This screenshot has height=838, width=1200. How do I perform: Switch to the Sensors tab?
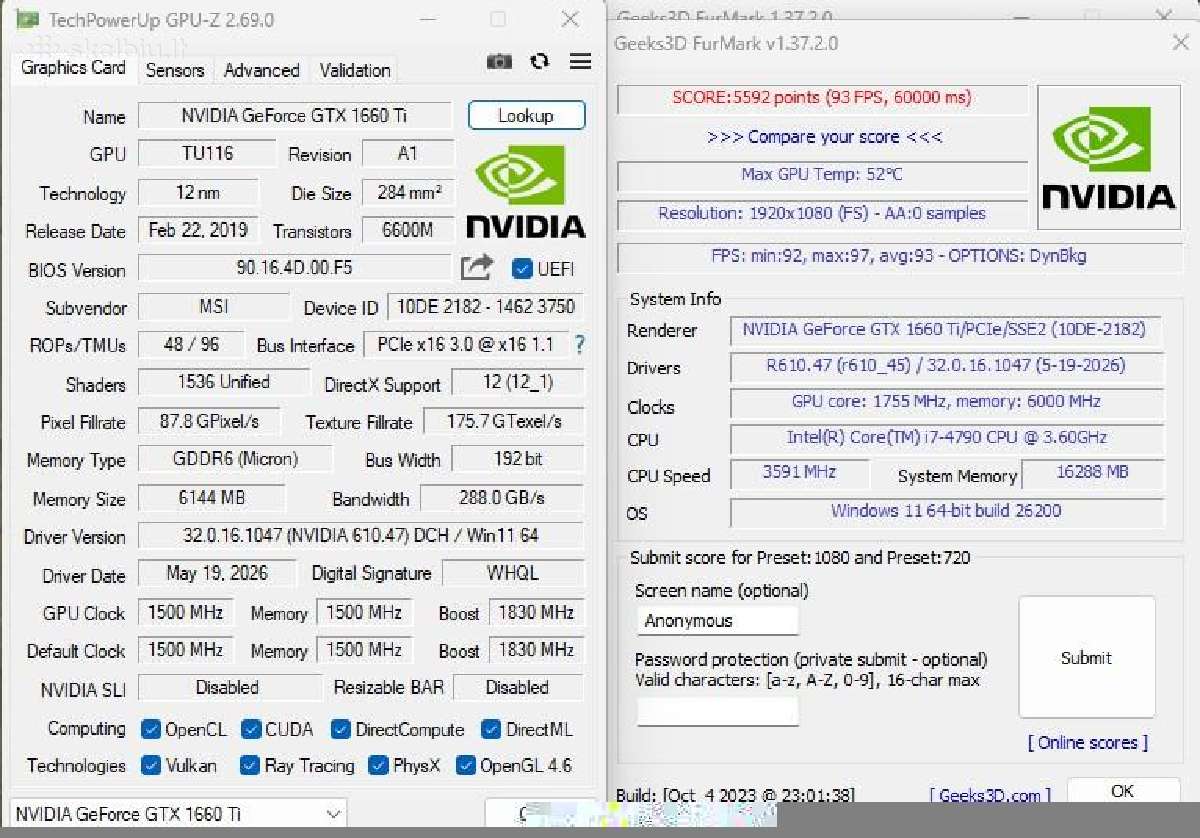click(x=174, y=70)
